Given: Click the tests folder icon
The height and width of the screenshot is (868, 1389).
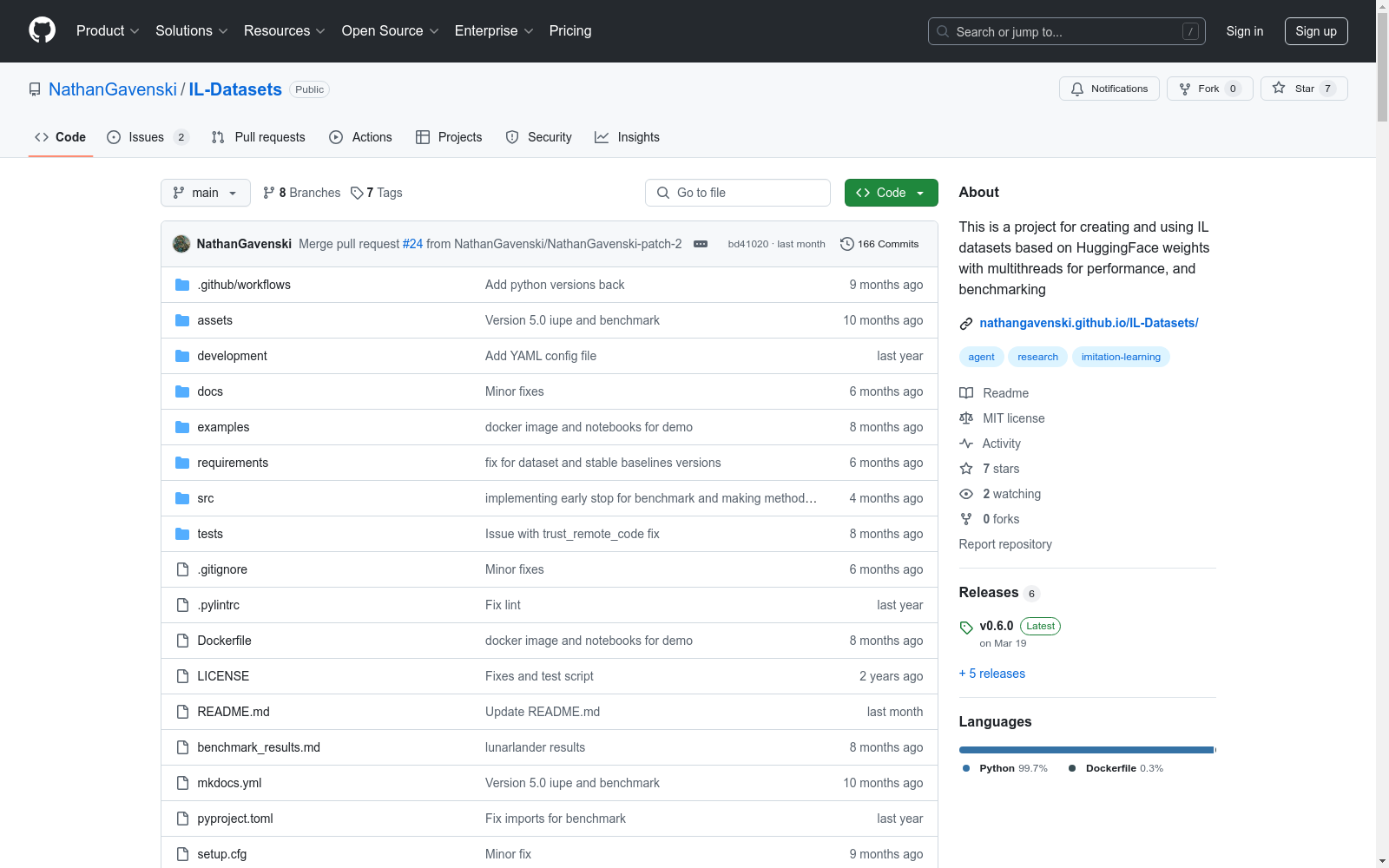Looking at the screenshot, I should [182, 534].
